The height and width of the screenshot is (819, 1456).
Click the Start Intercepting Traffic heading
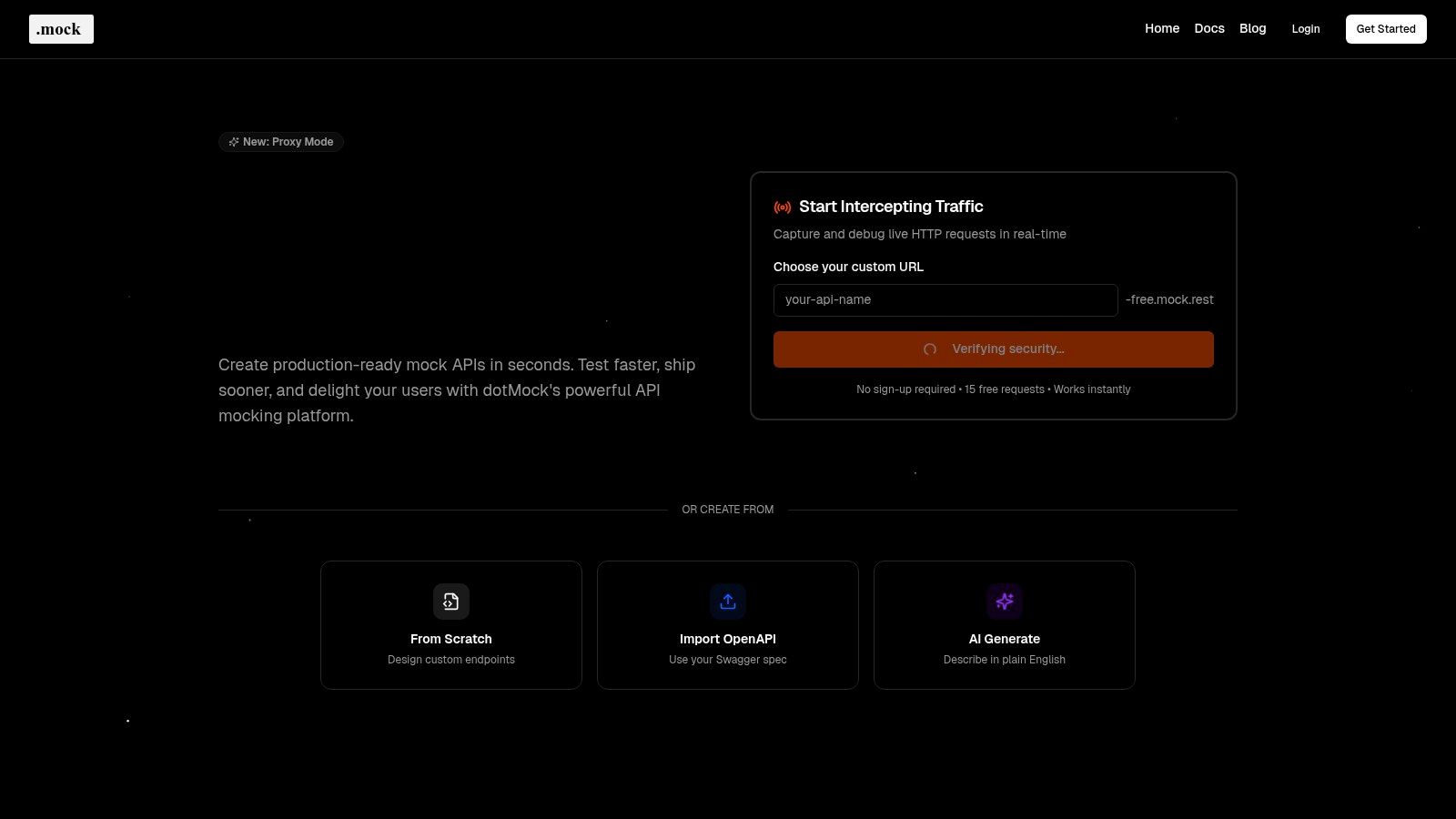point(891,207)
